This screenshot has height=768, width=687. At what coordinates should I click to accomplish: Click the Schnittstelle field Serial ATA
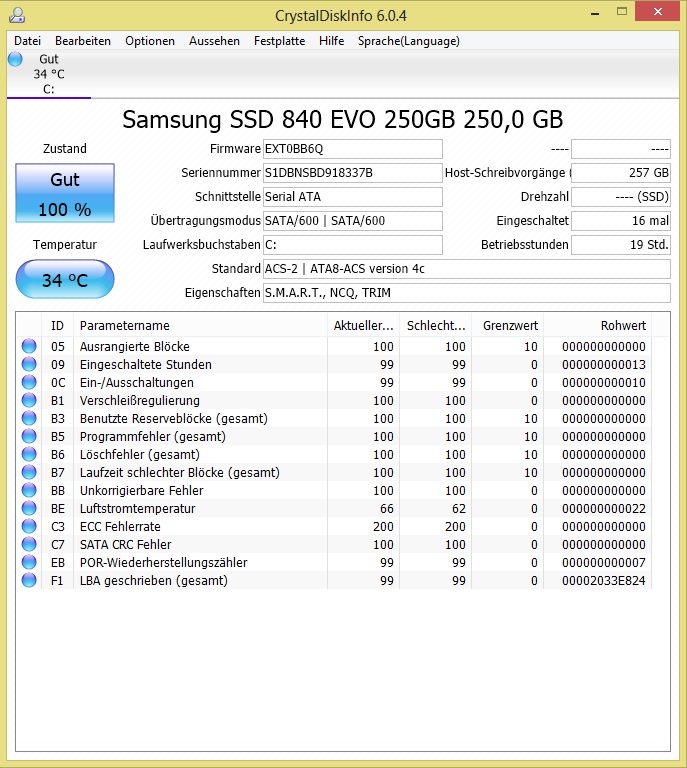(353, 197)
